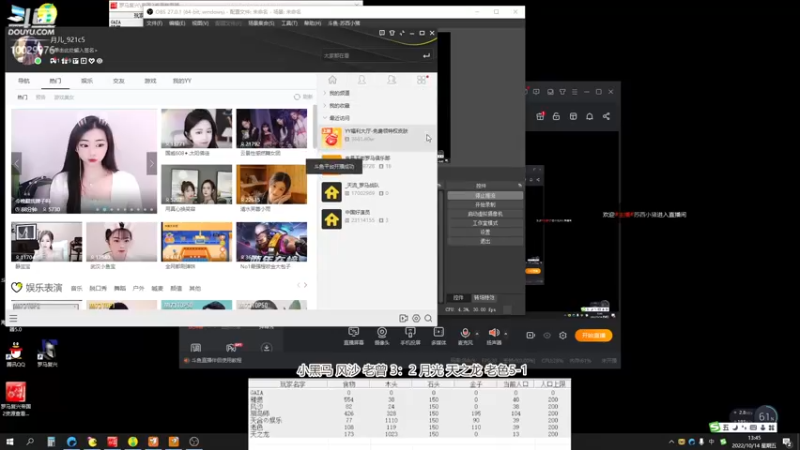Viewport: 800px width, 450px height.
Task: Open the skin shirt icon in YY title bar
Action: [392, 33]
